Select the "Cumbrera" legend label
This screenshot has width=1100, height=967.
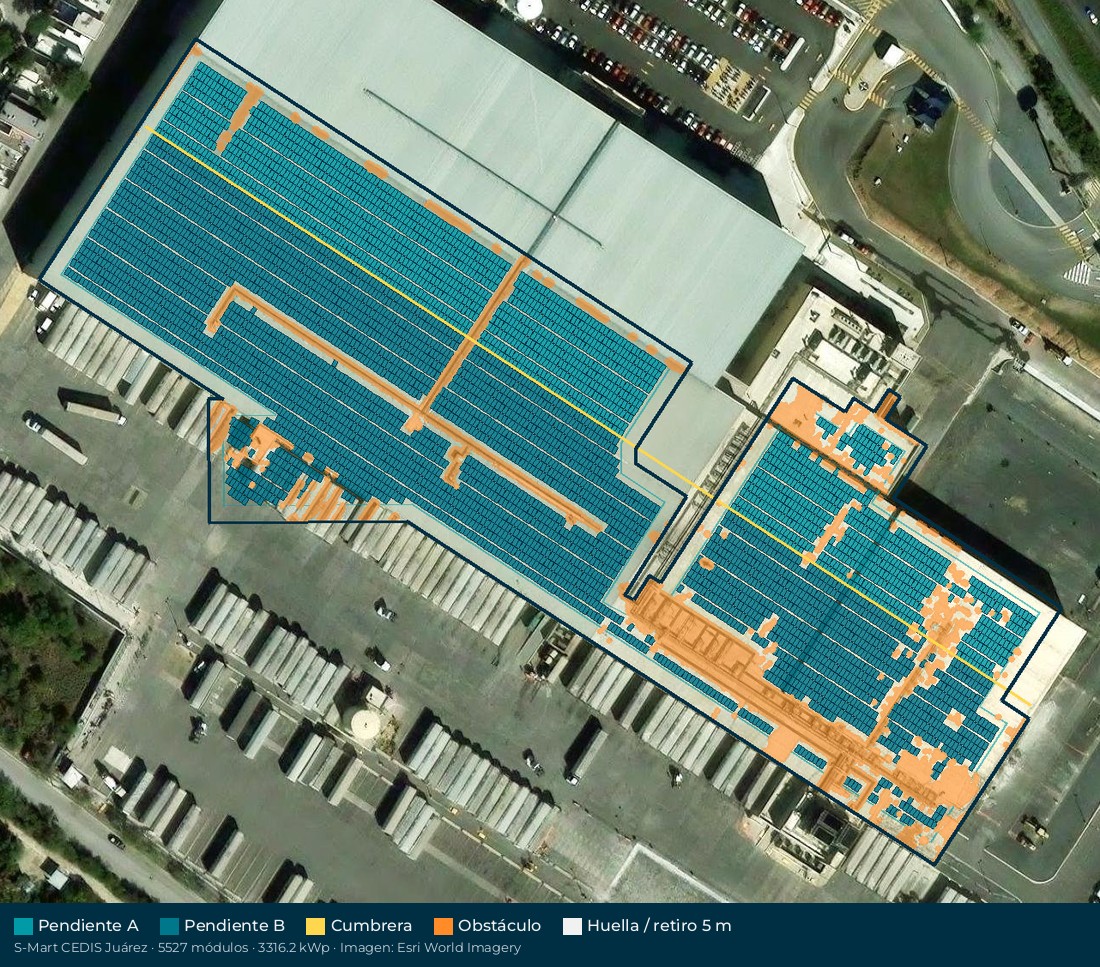click(x=371, y=926)
